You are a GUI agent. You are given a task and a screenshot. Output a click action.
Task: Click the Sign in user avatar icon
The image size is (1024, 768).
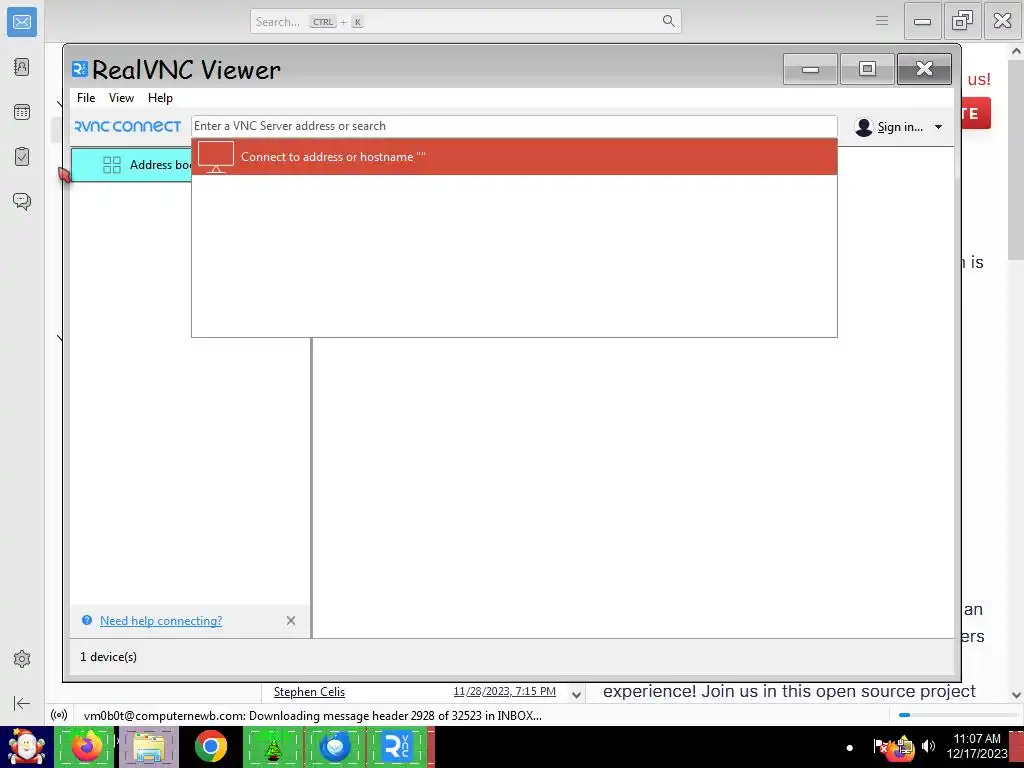pyautogui.click(x=863, y=127)
